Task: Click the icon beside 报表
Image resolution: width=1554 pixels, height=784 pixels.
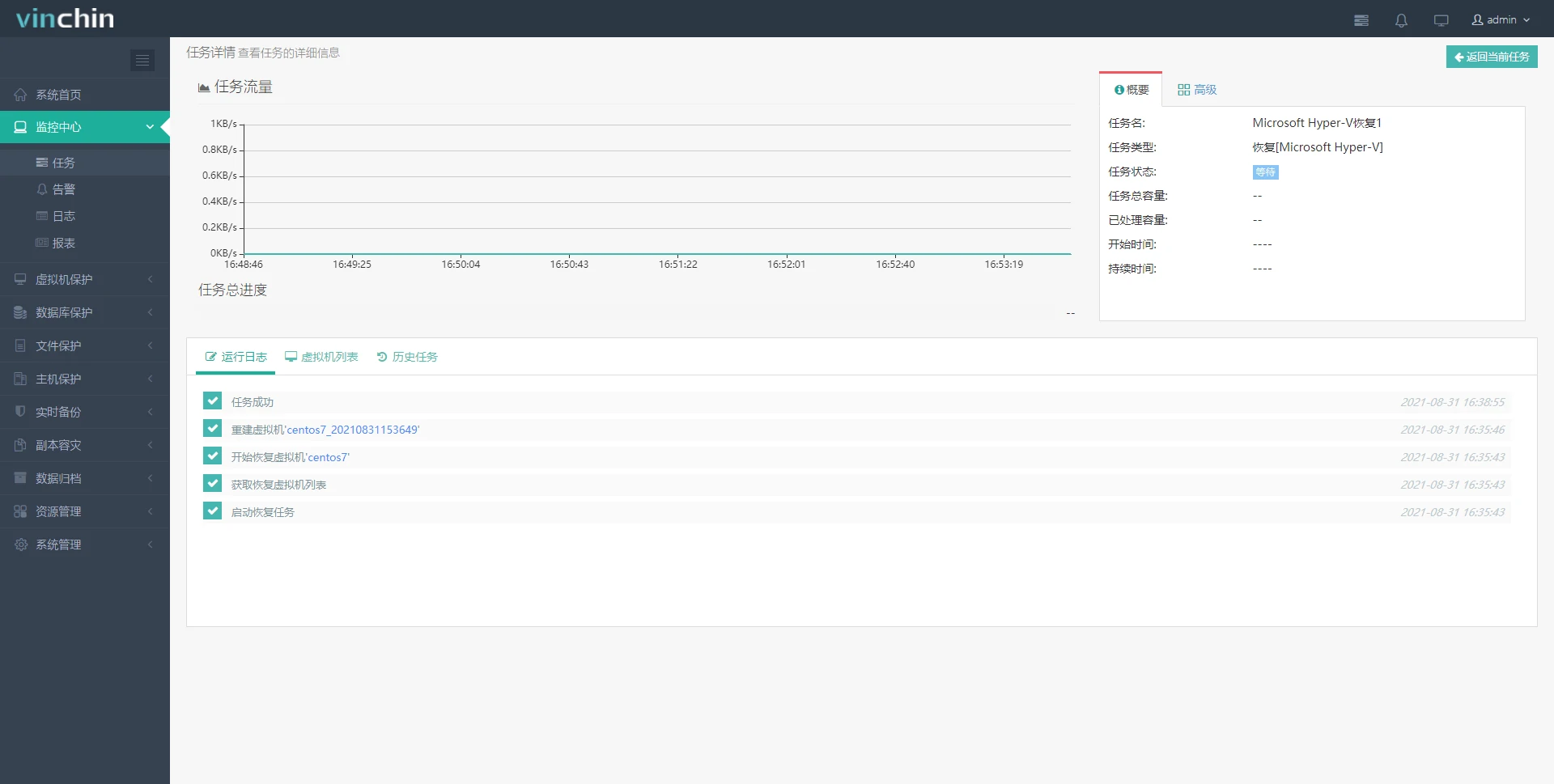Action: 42,243
